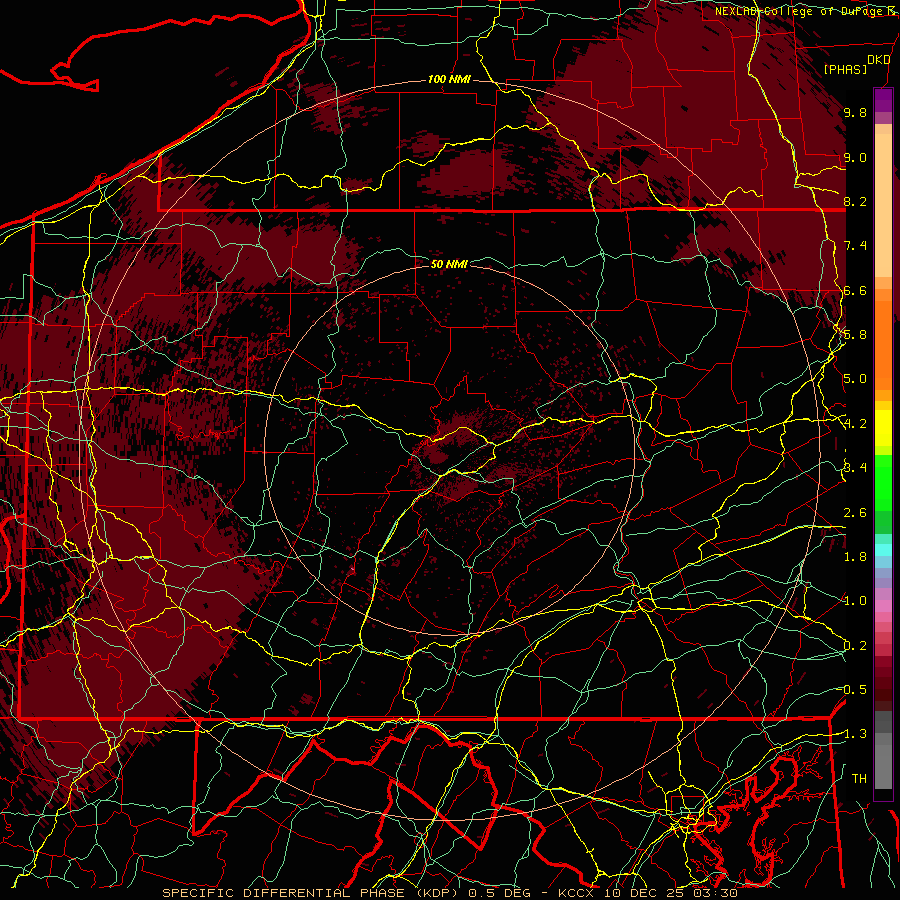900x900 pixels.
Task: Click the KCCX radar station identifier
Action: point(577,893)
